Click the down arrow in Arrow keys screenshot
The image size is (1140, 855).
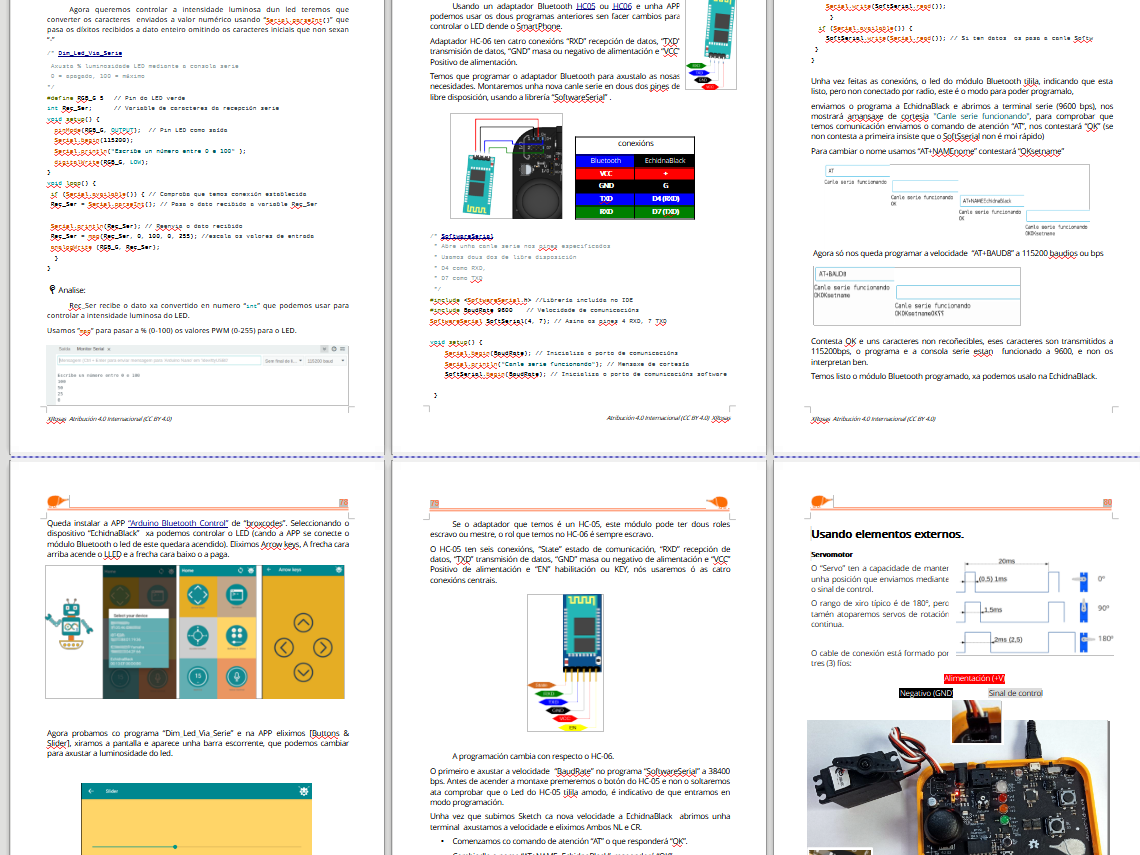[x=303, y=672]
